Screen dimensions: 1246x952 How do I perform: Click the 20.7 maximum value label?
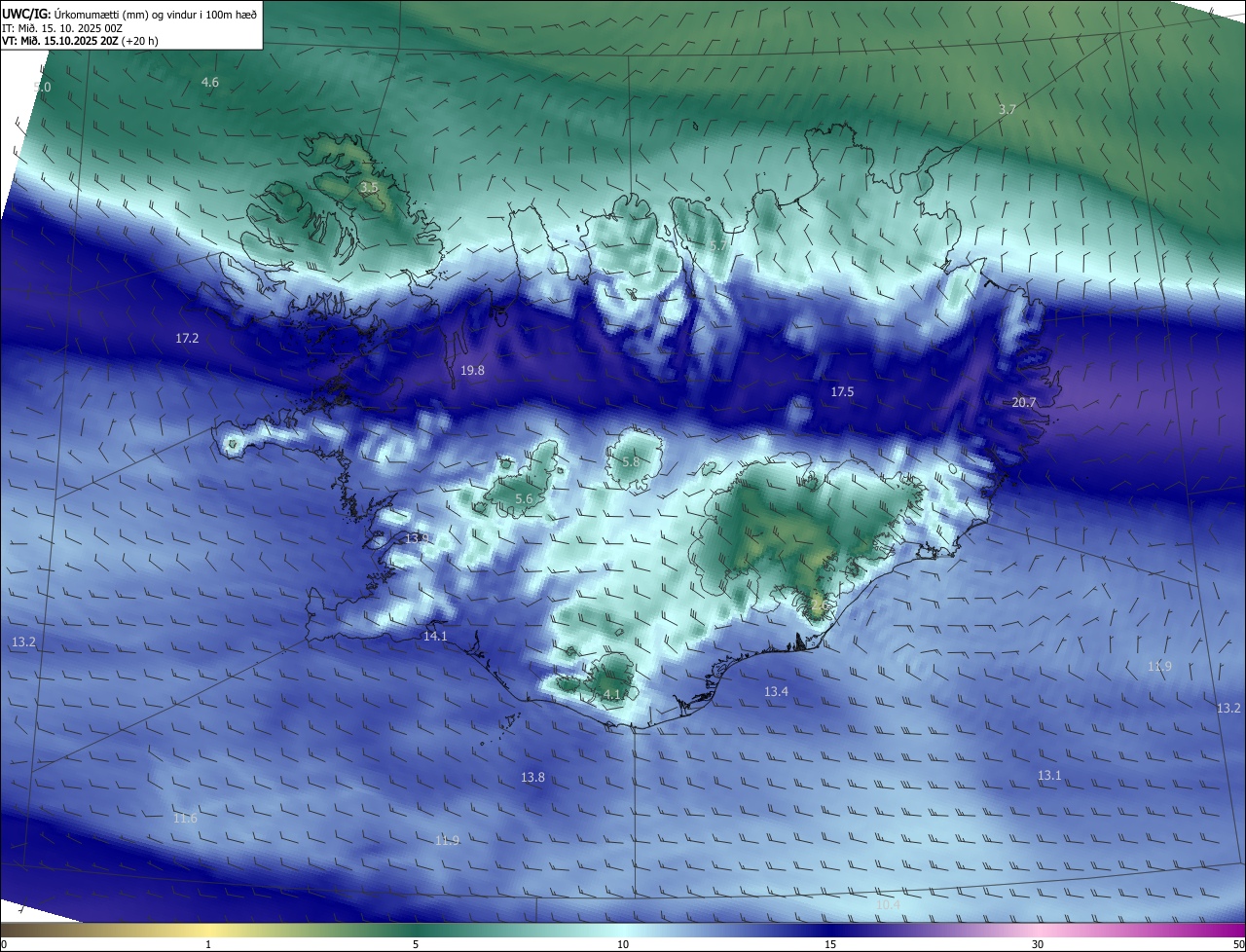[1024, 402]
